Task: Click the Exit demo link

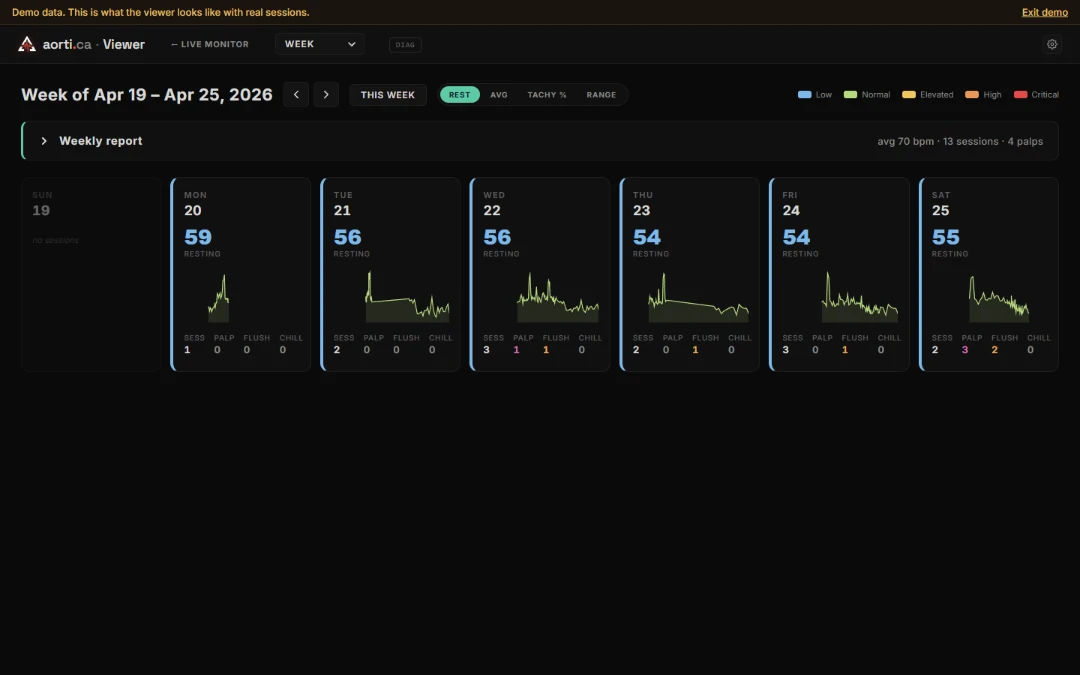Action: point(1044,12)
